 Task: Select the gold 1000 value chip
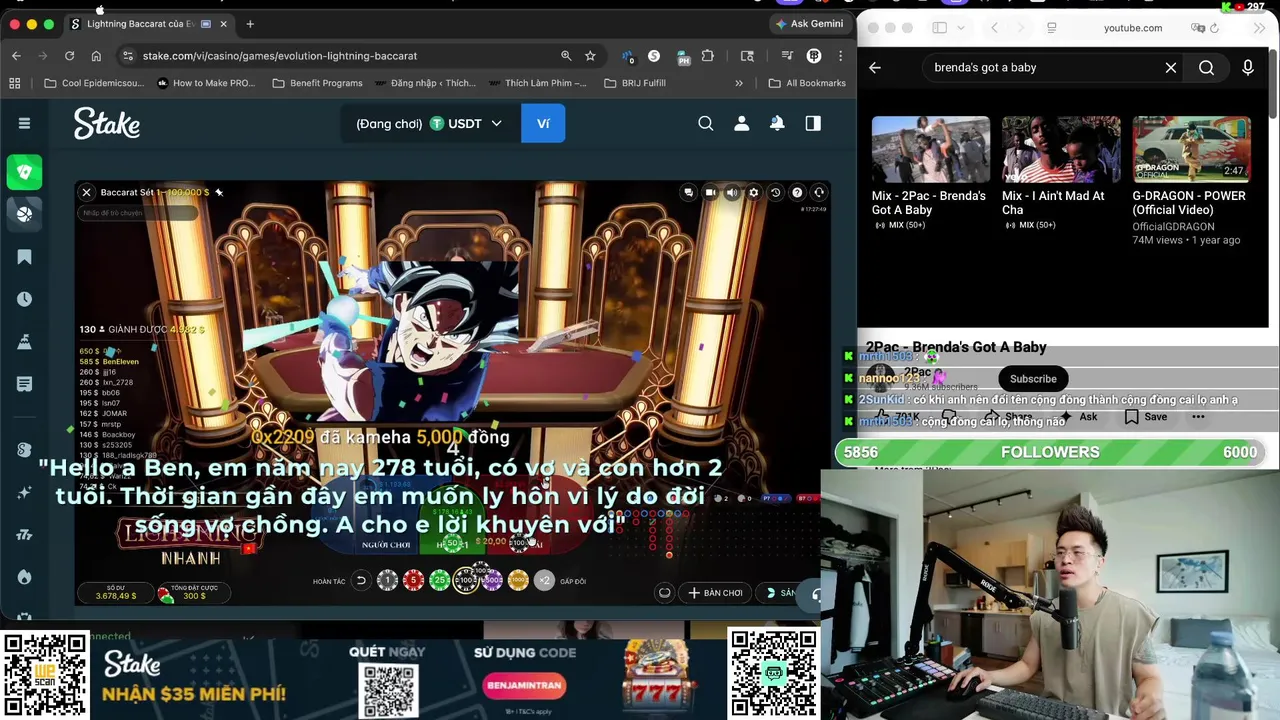coord(518,580)
